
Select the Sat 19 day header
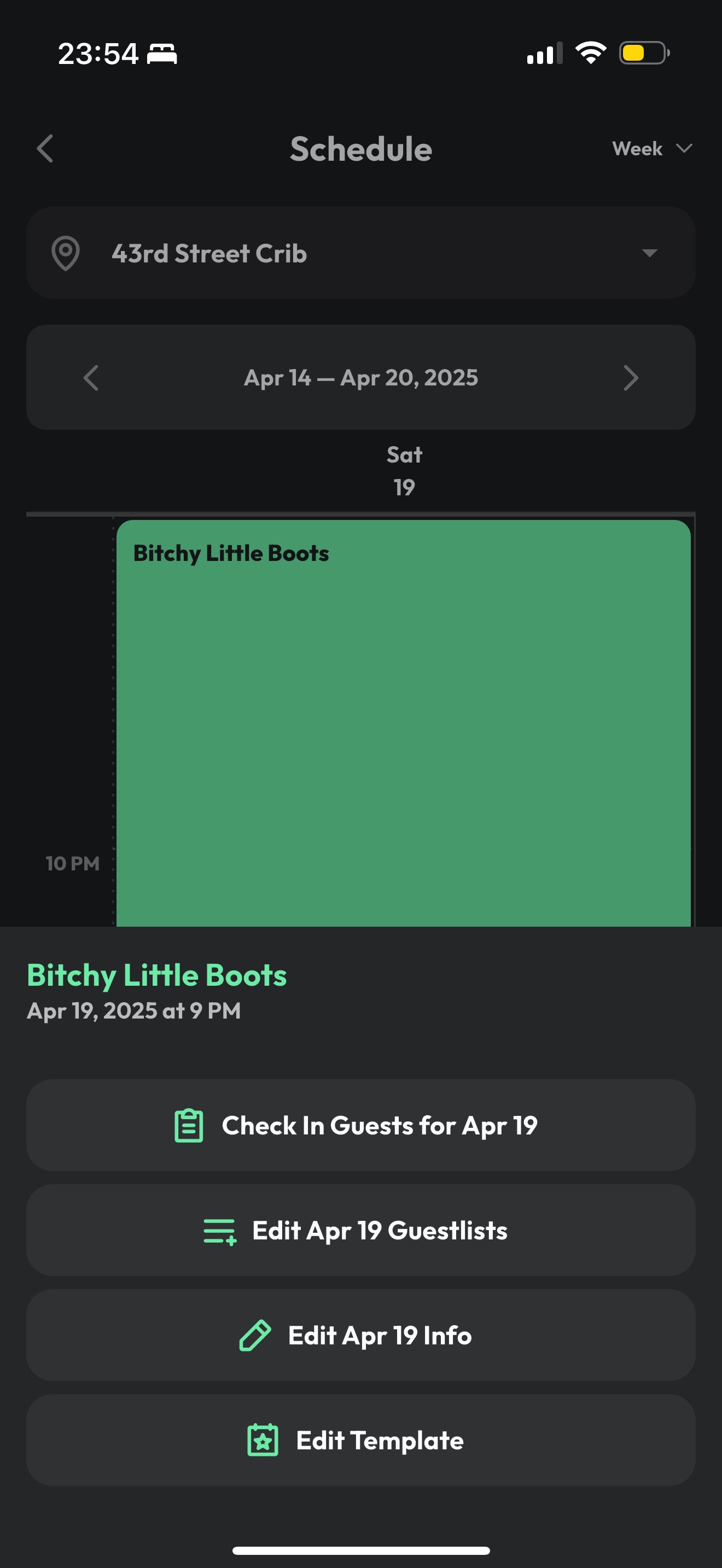click(x=404, y=471)
